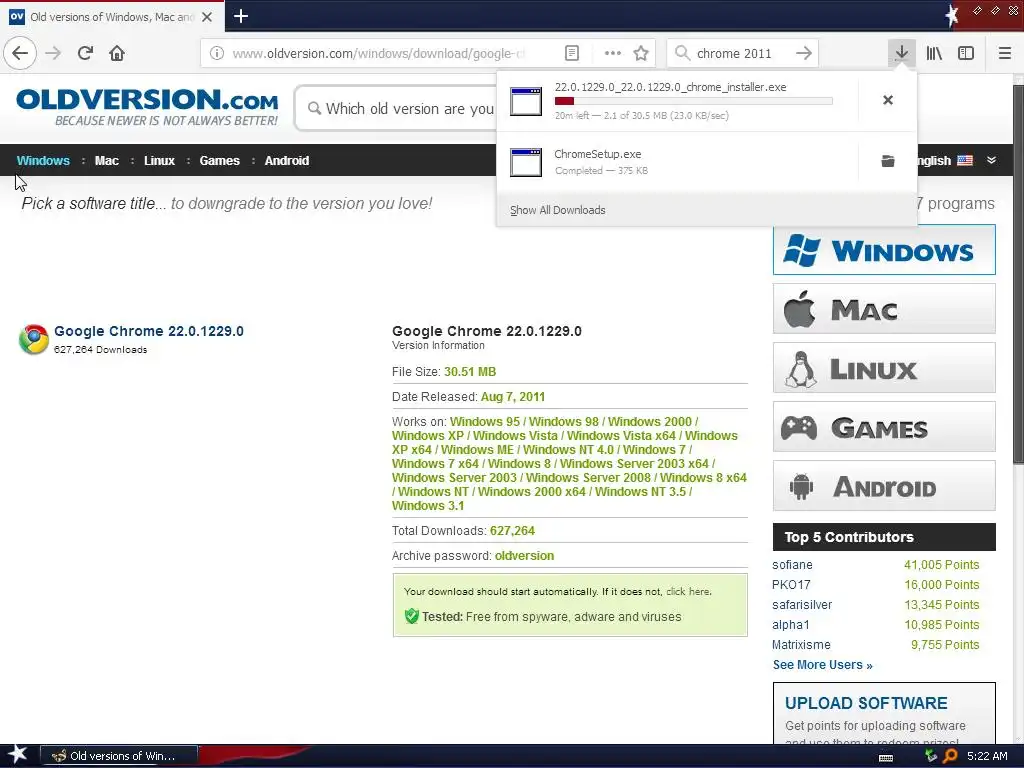Open the Mac category banner

pyautogui.click(x=884, y=309)
